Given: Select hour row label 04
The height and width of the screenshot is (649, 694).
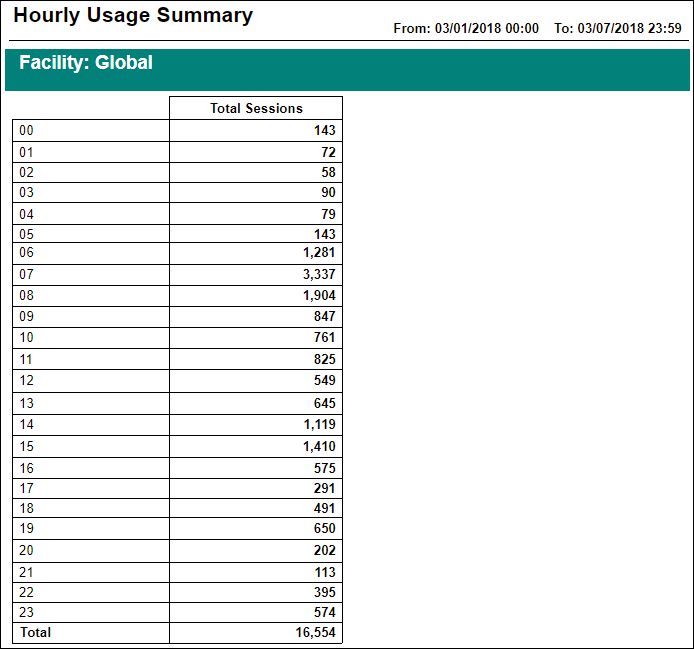Looking at the screenshot, I should [x=27, y=214].
